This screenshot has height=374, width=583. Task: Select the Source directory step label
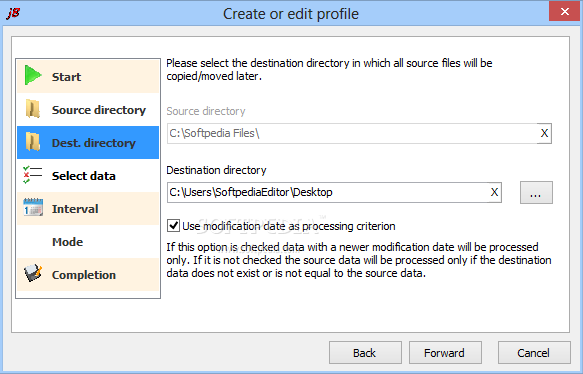tap(99, 110)
